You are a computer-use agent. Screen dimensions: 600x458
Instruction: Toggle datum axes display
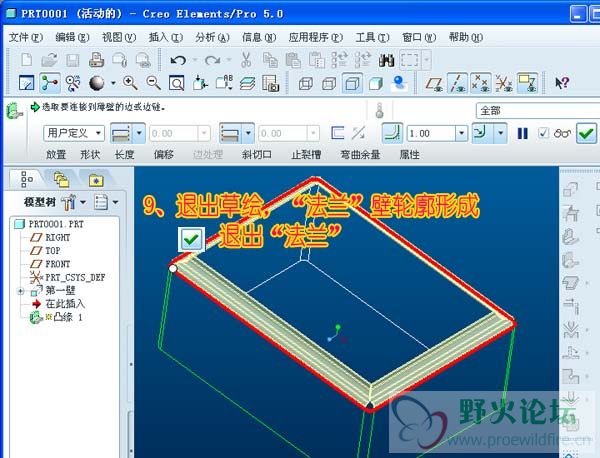458,83
